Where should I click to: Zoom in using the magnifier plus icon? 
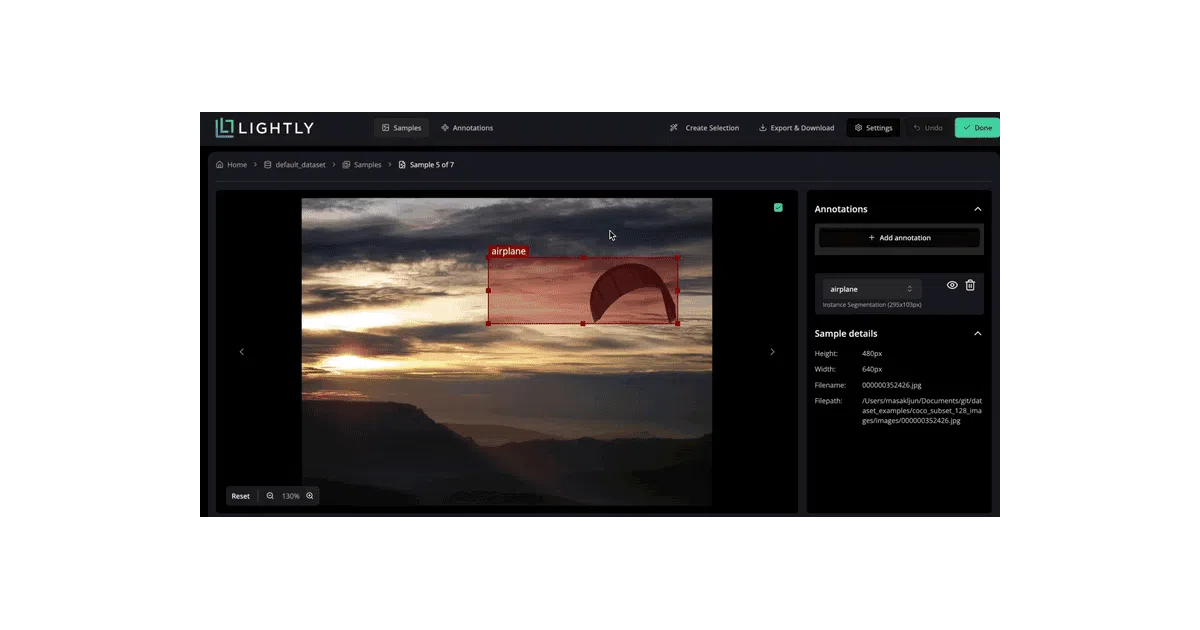pyautogui.click(x=310, y=496)
